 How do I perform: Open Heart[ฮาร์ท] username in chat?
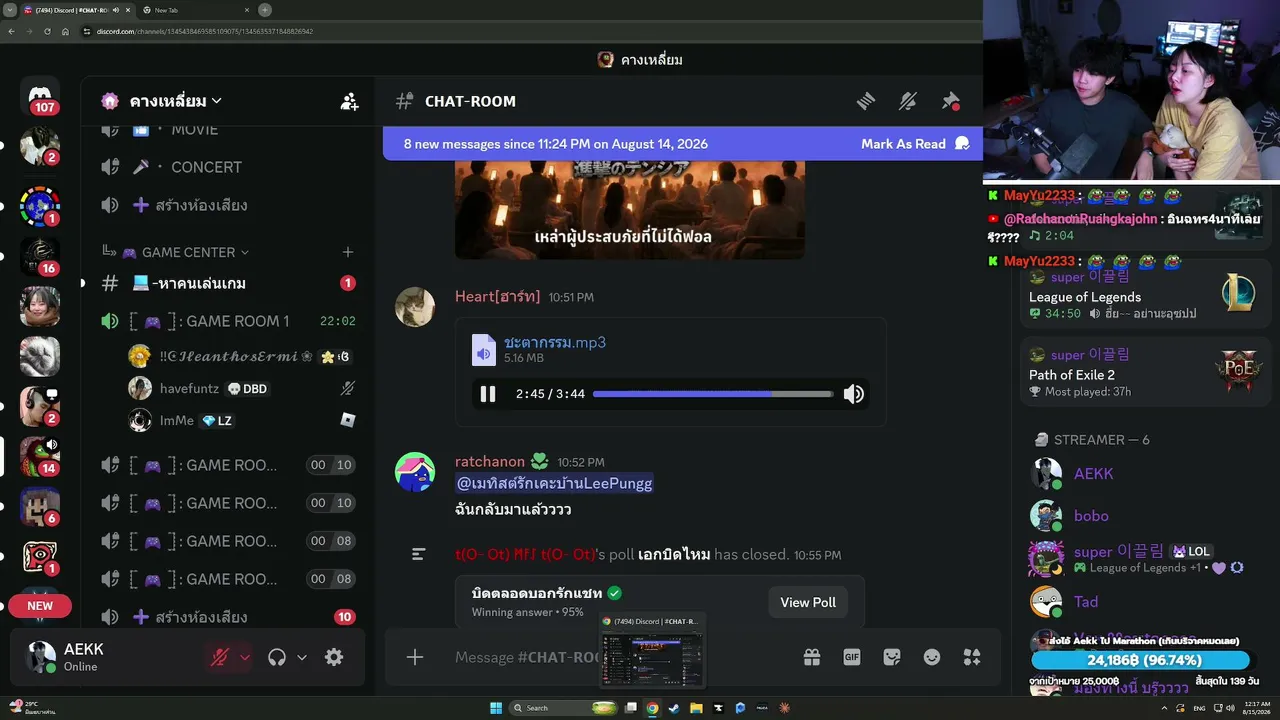497,296
